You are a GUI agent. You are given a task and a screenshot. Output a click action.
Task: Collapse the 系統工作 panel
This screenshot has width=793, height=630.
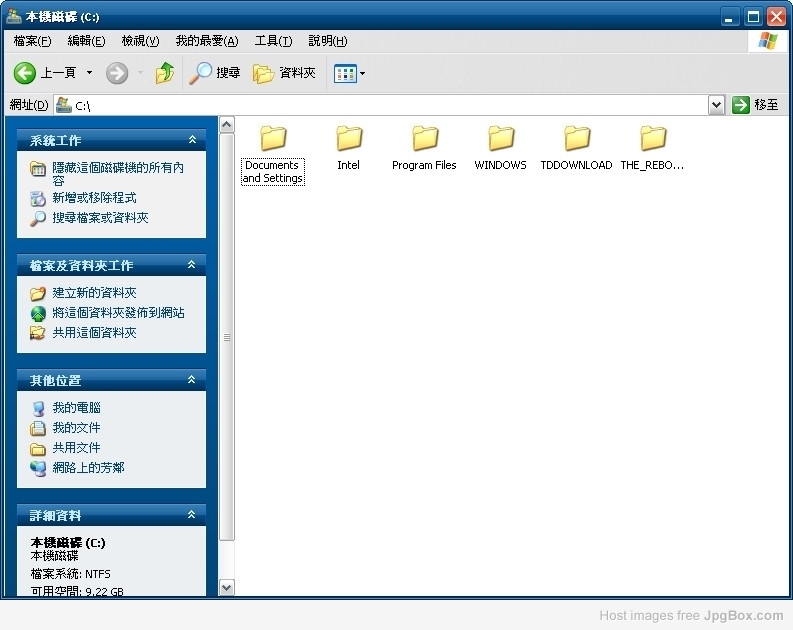[192, 140]
